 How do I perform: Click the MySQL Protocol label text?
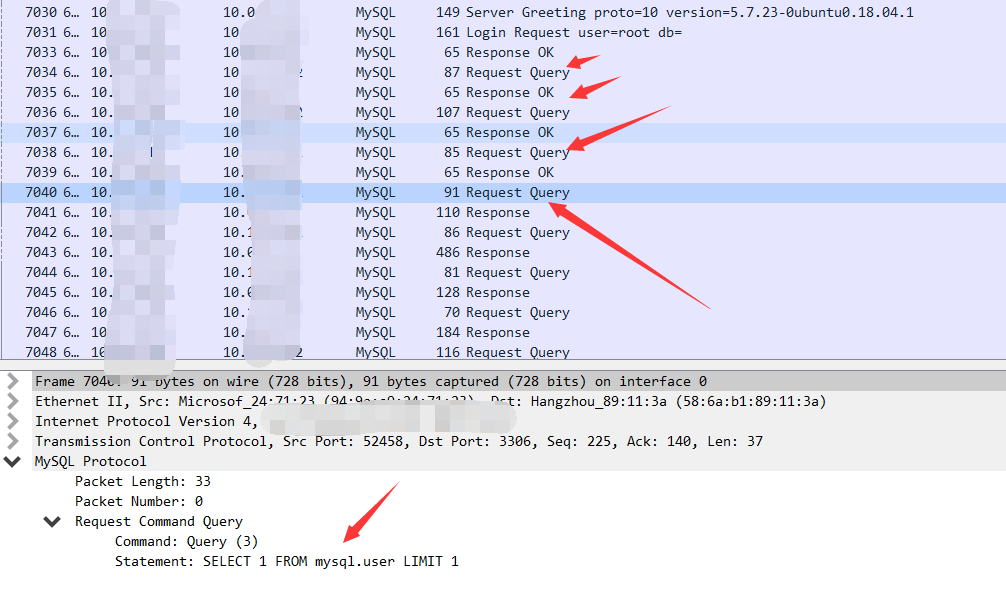pyautogui.click(x=90, y=461)
